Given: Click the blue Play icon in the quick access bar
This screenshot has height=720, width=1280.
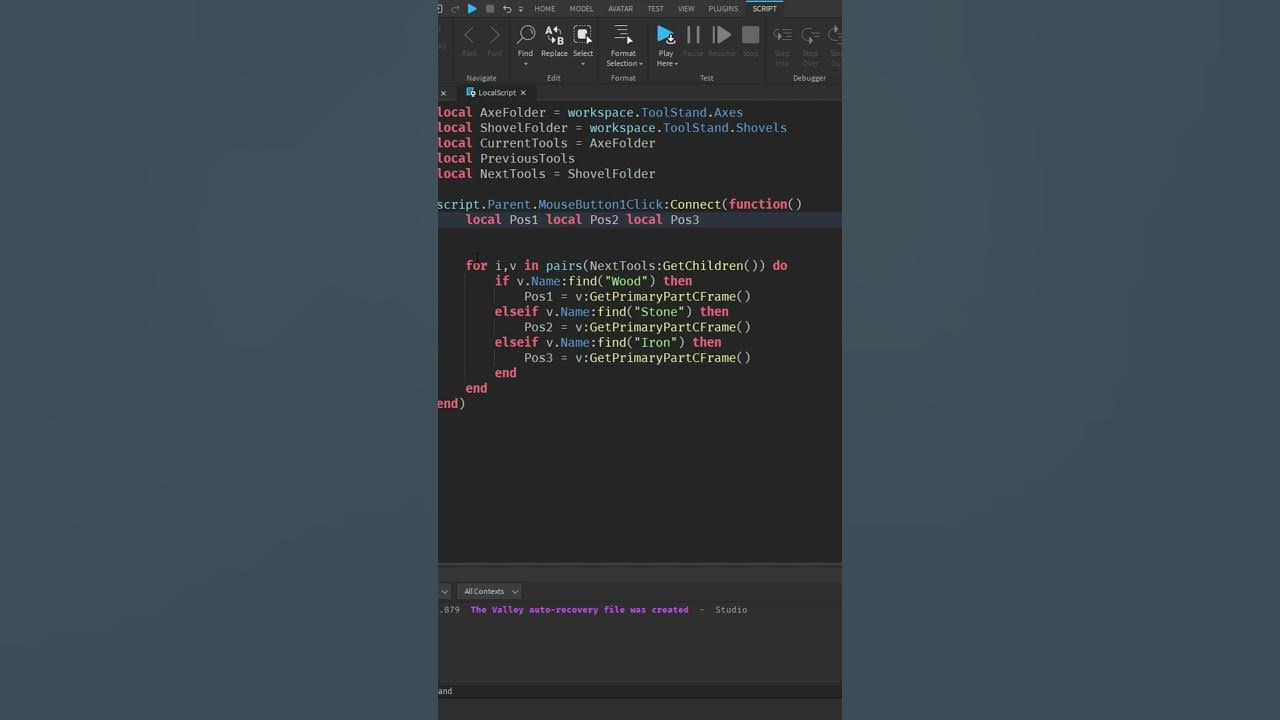Looking at the screenshot, I should 472,9.
